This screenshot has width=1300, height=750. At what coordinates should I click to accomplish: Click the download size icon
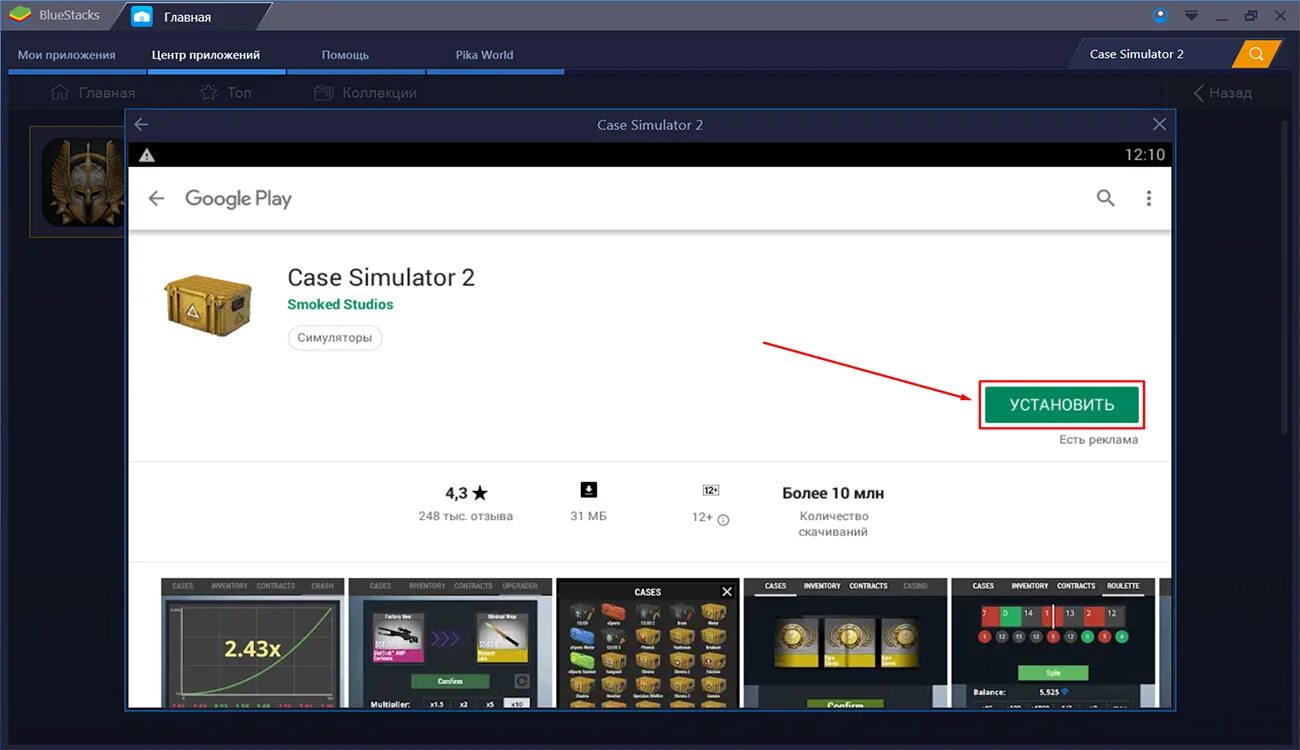click(x=588, y=490)
